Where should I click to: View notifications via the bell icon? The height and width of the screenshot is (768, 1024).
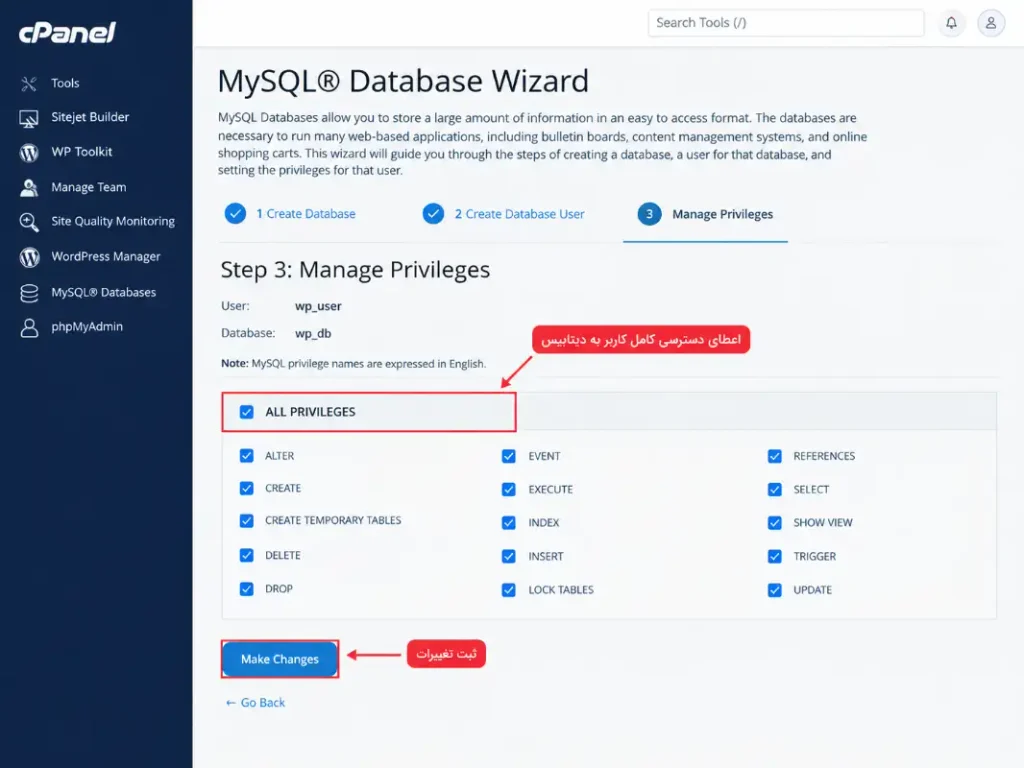(952, 23)
